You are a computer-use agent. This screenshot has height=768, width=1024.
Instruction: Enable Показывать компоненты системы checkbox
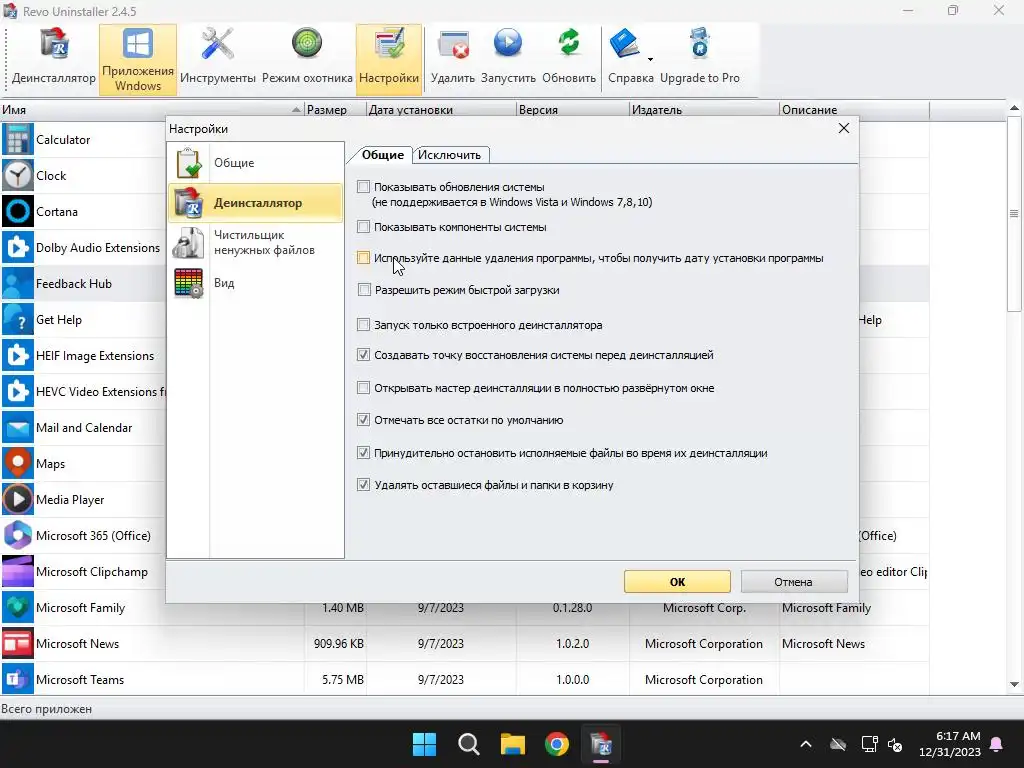click(x=364, y=227)
